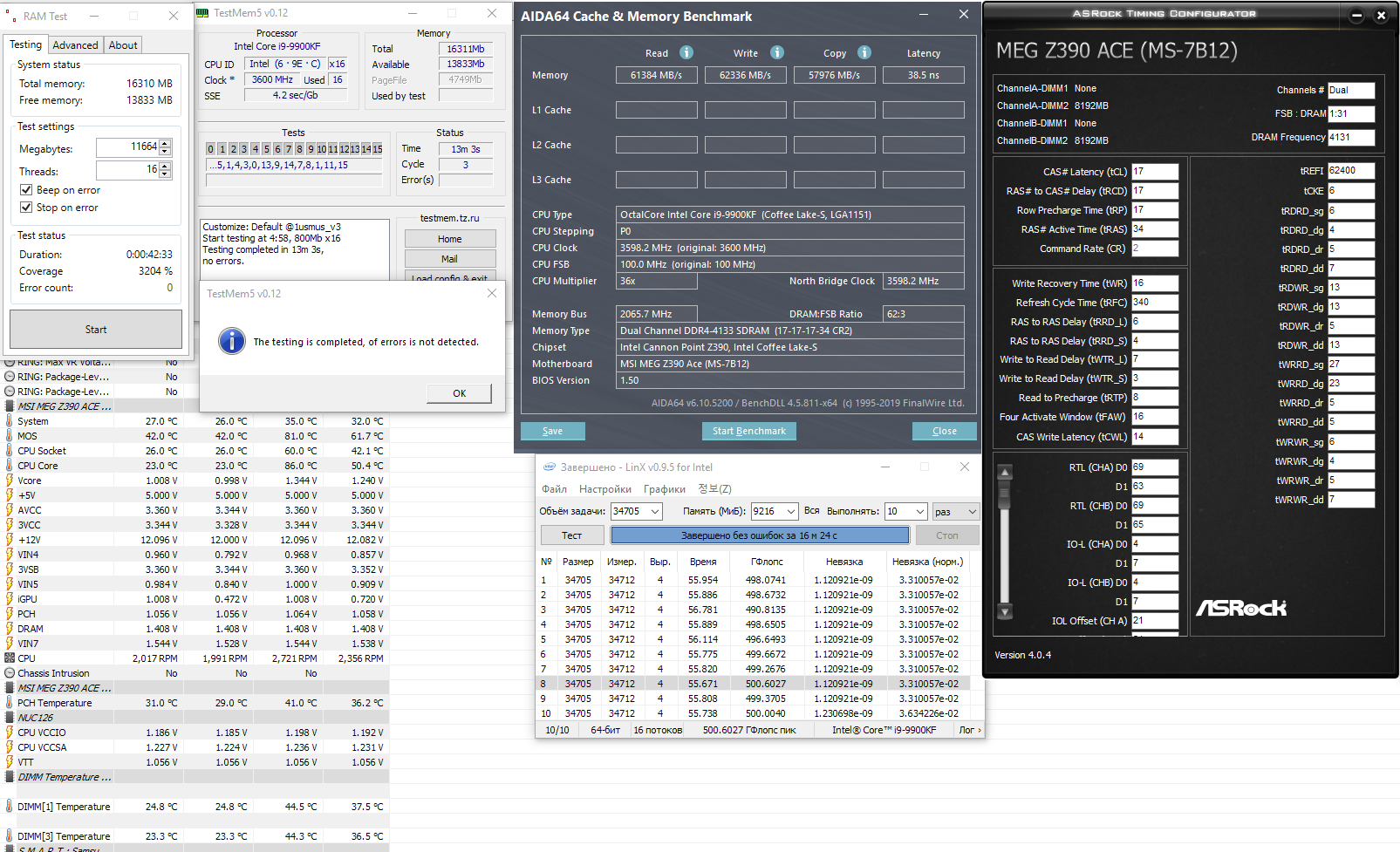Expand the Лог panel in LinX status bar
Viewport: 1400px width, 852px height.
(970, 731)
